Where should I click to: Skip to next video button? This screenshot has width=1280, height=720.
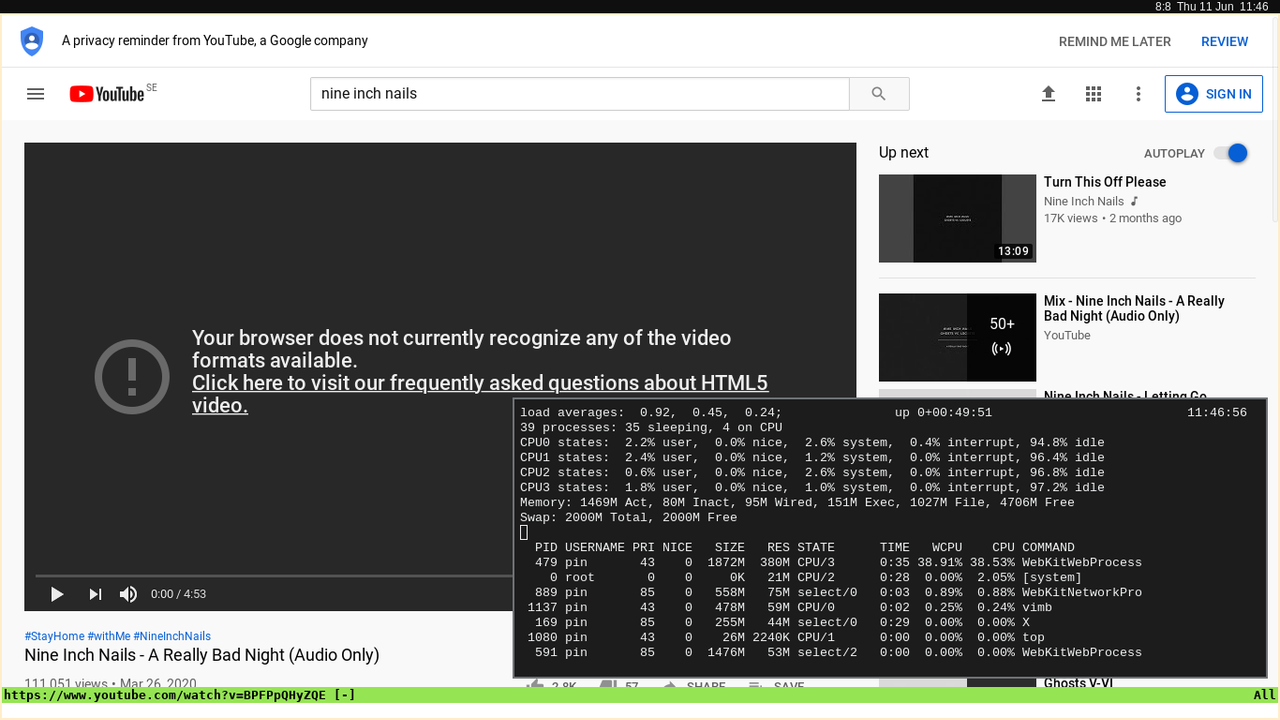tap(95, 594)
